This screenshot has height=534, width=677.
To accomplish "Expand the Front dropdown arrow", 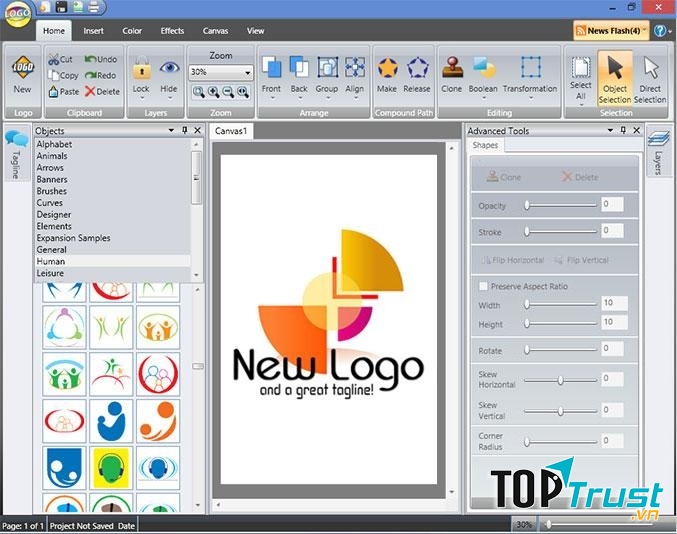I will pyautogui.click(x=272, y=98).
